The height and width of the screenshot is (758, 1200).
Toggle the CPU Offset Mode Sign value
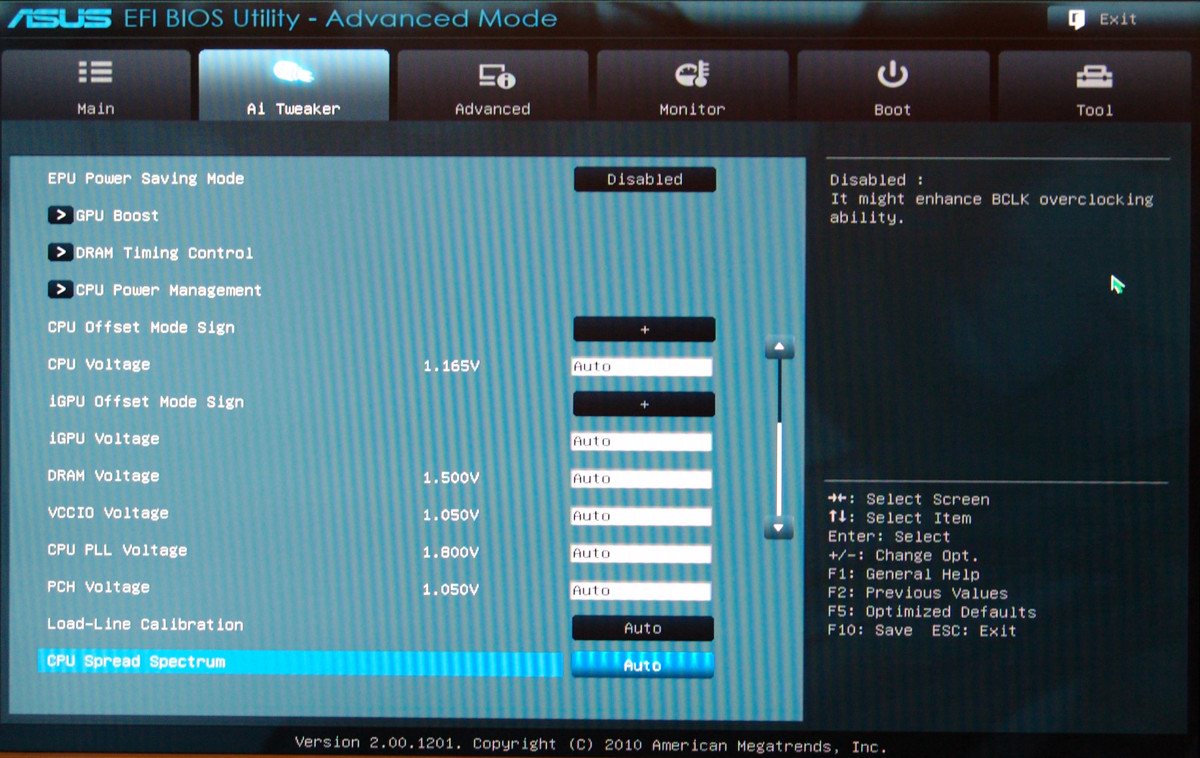point(644,329)
